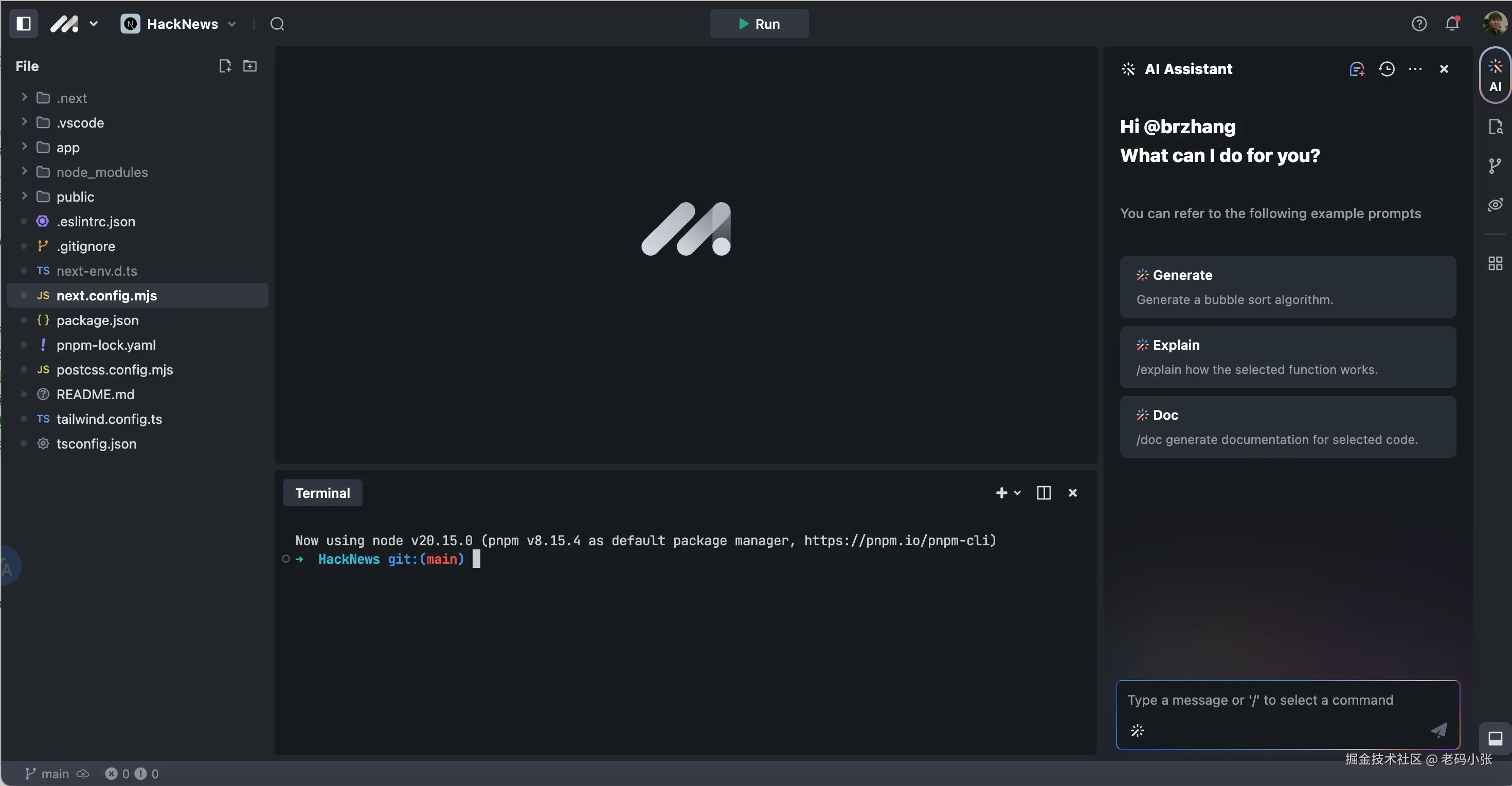Expand the app folder
Viewport: 1512px width, 786px height.
point(67,147)
